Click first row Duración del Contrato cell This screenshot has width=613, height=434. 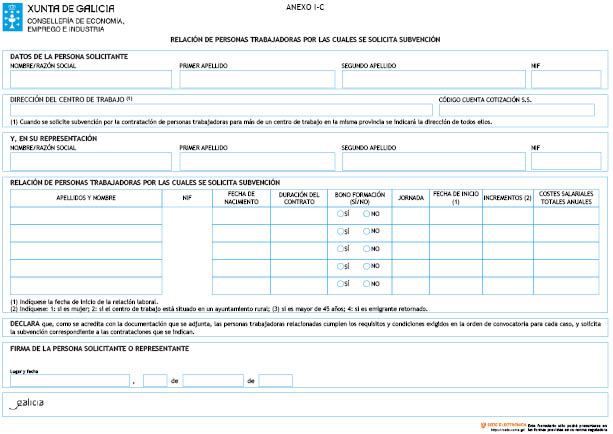(298, 214)
